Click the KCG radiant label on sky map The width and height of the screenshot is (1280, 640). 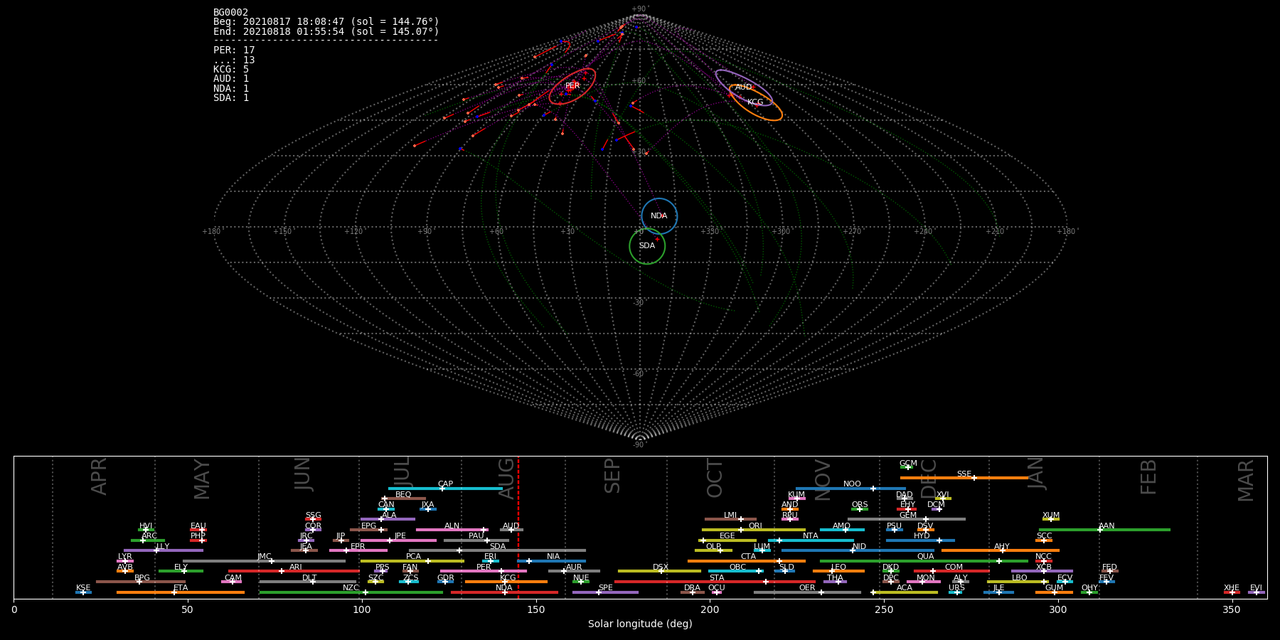pos(755,102)
